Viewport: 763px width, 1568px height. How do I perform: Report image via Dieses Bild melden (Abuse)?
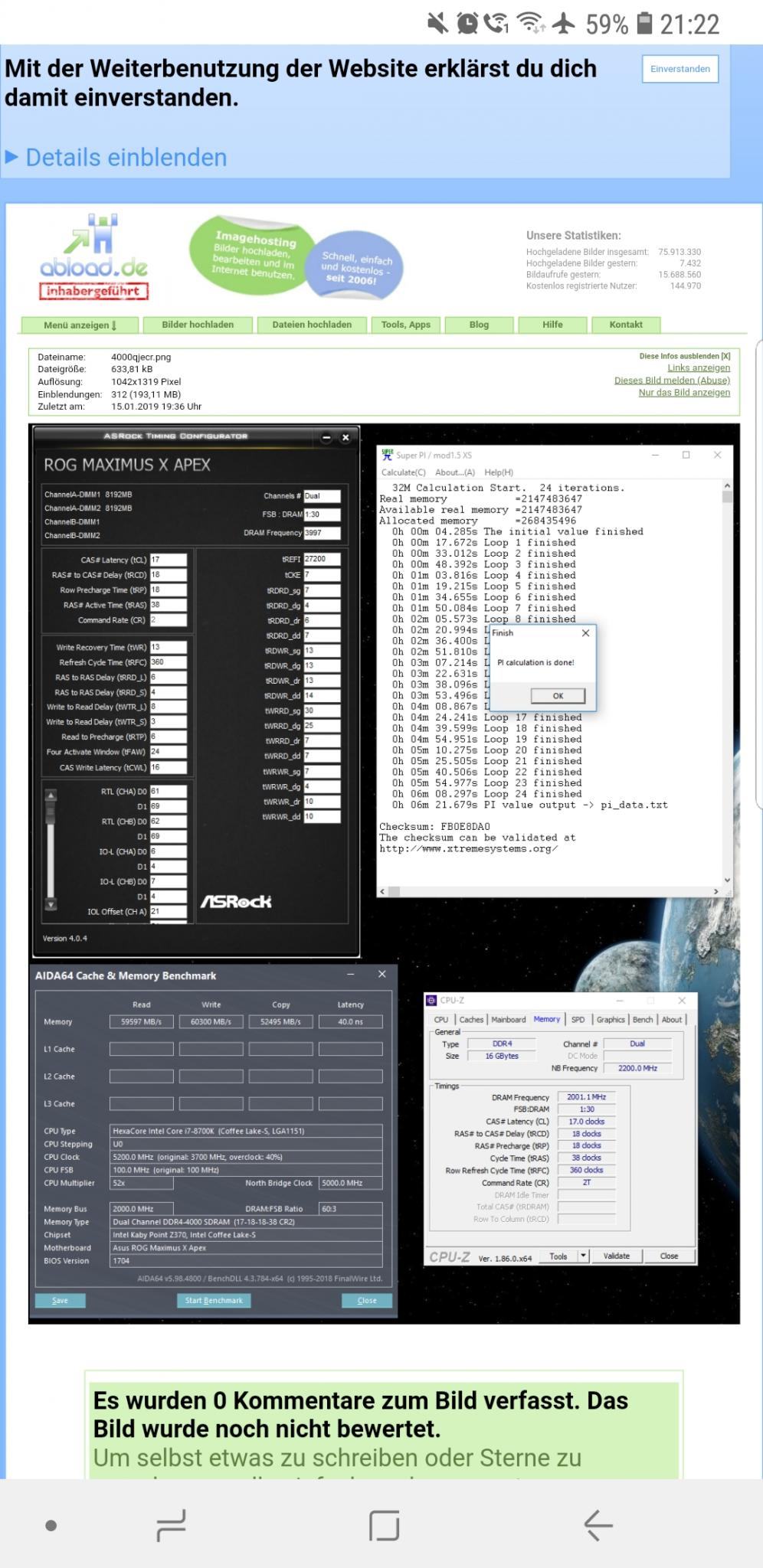tap(672, 380)
